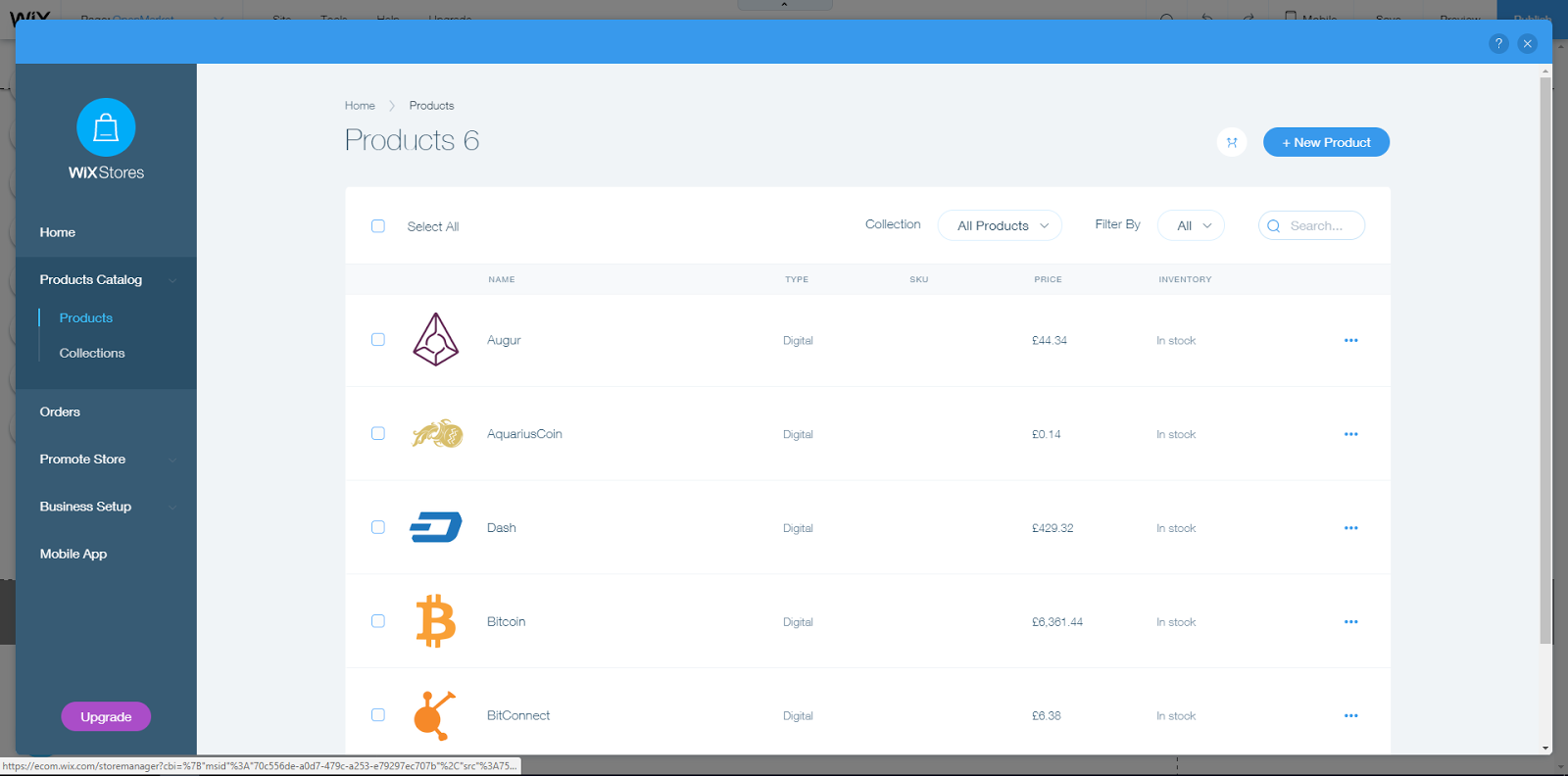Tick the Augur row checkbox
Image resolution: width=1568 pixels, height=776 pixels.
378,340
